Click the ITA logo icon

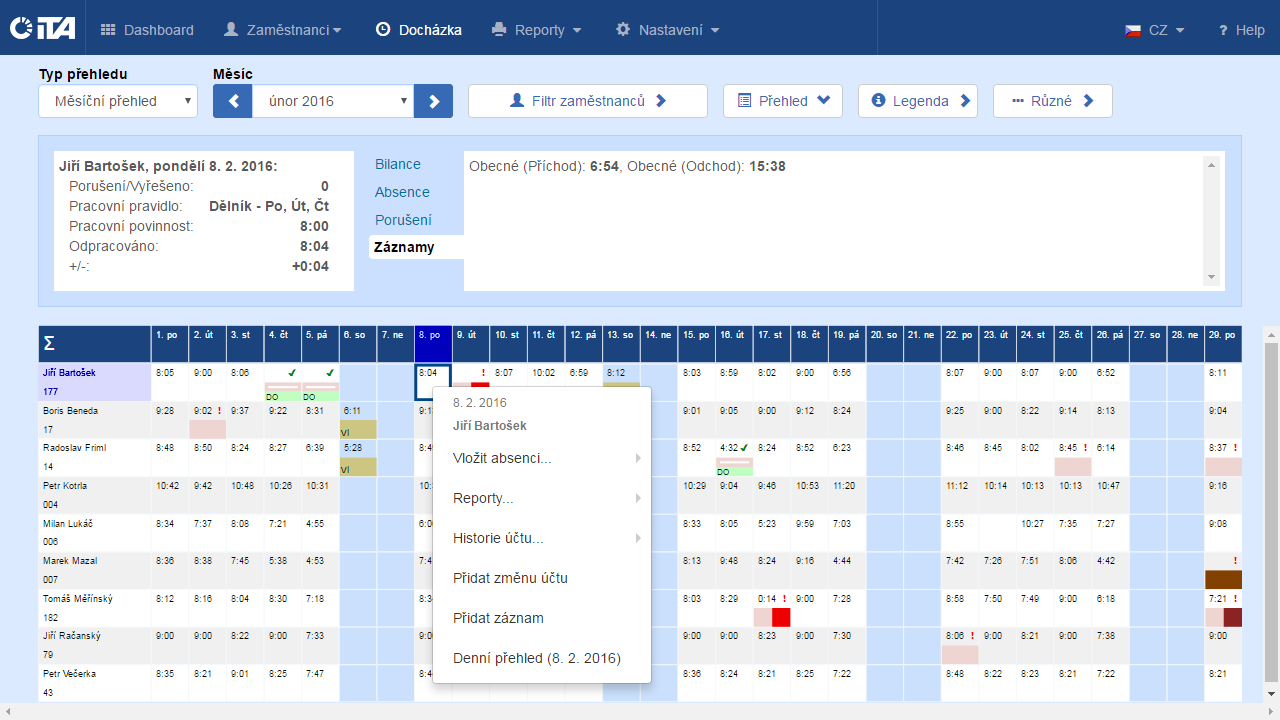coord(42,30)
